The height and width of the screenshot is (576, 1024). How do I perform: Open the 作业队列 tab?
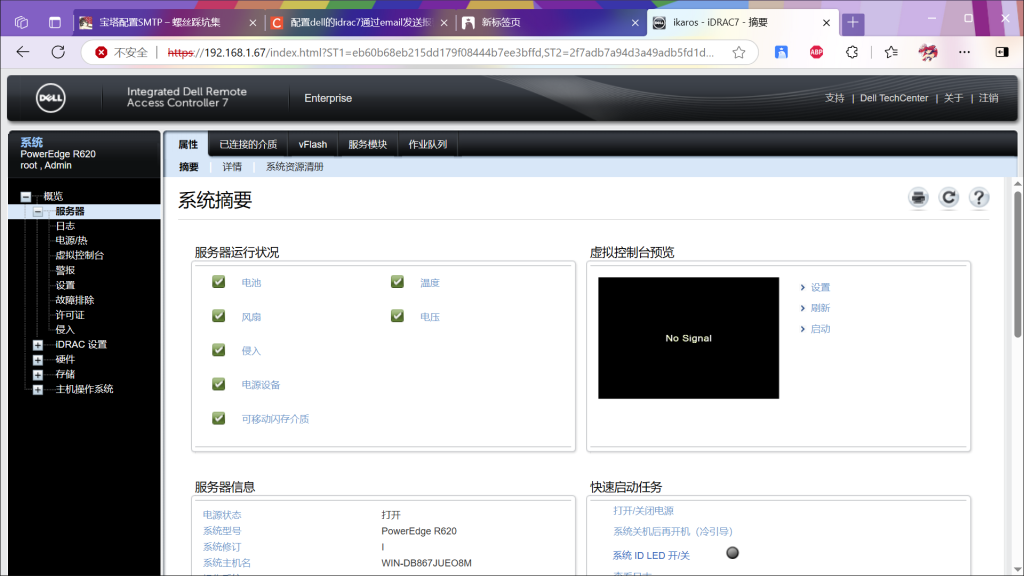[428, 144]
